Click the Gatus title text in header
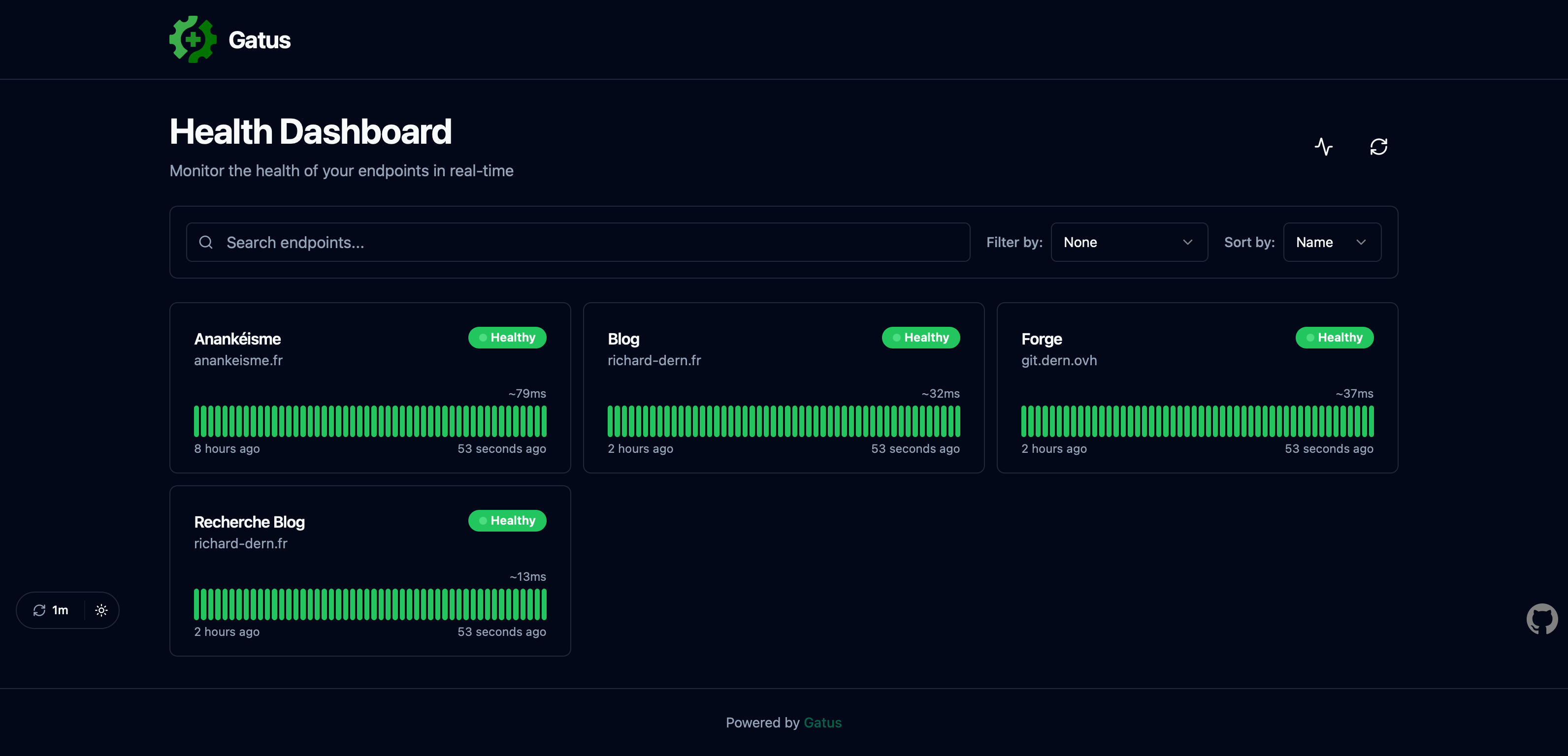 260,40
